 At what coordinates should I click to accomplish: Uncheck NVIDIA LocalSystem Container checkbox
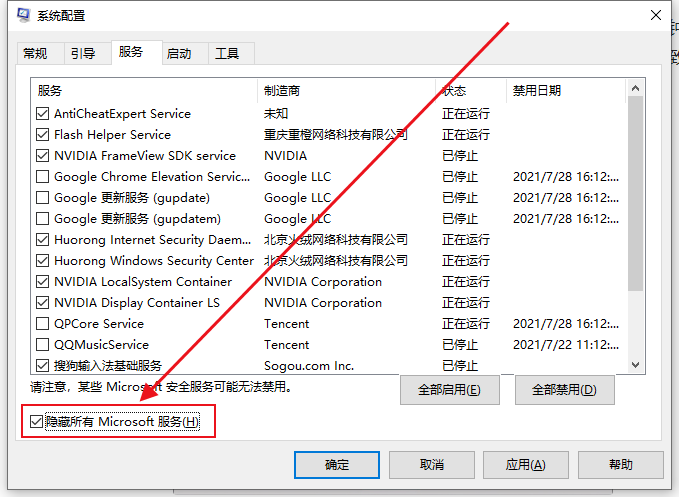point(42,282)
